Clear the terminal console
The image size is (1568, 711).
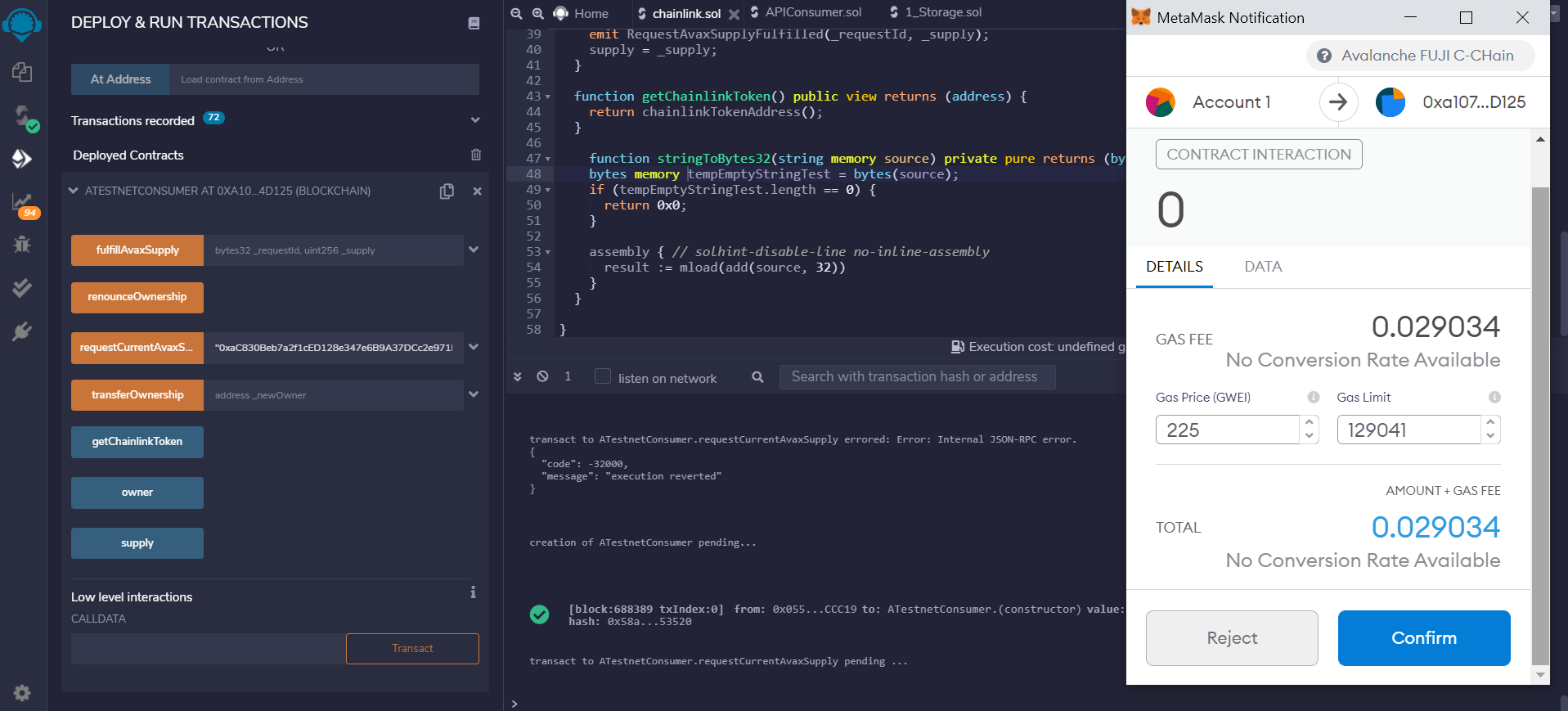tap(542, 376)
